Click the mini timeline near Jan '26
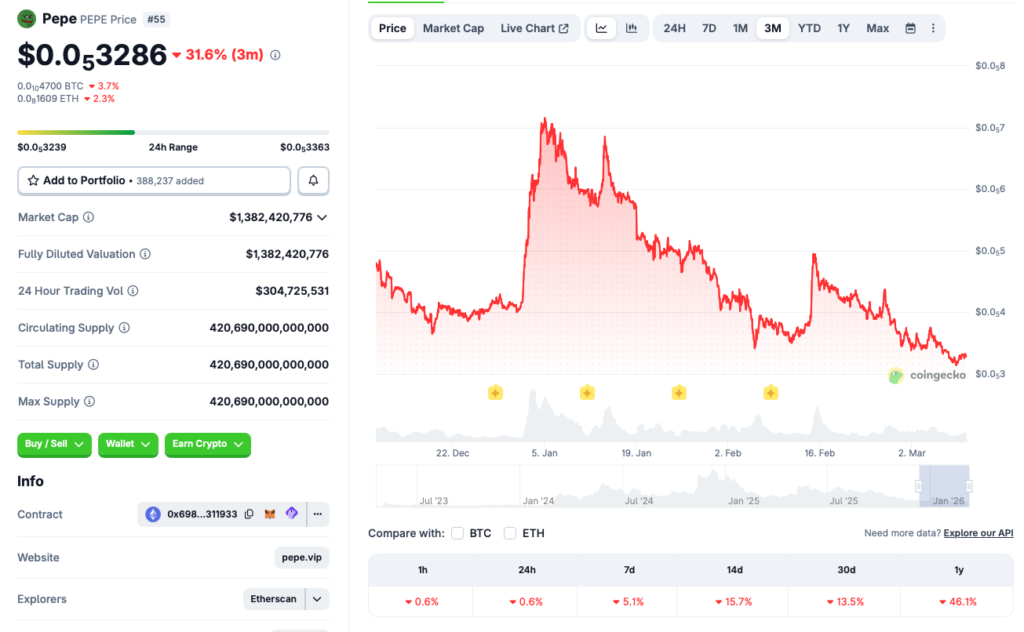Screen dimensions: 1024x632 [946, 485]
